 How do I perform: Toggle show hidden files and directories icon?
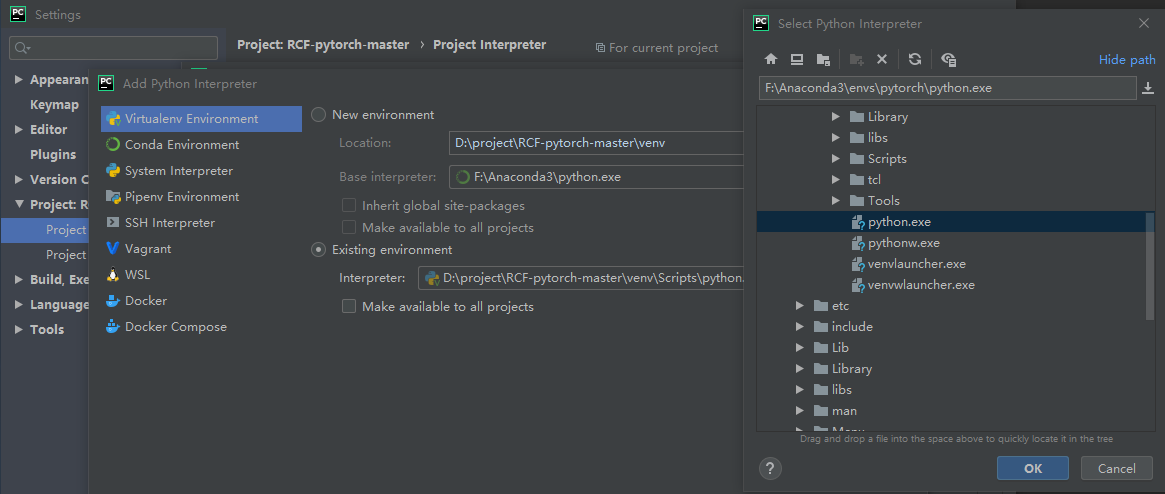tap(949, 60)
